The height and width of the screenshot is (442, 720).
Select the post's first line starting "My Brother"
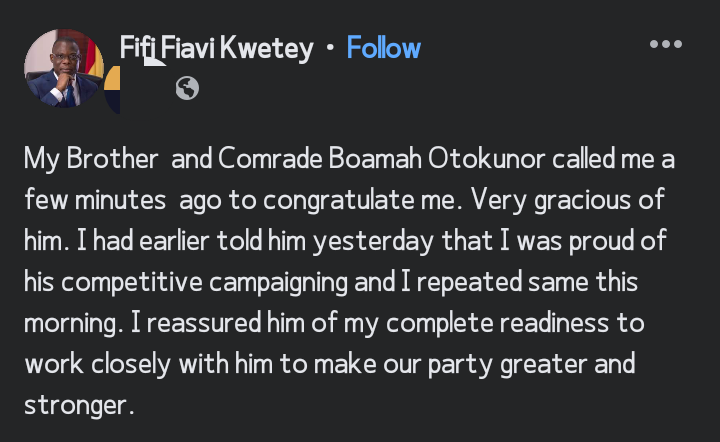click(x=350, y=160)
